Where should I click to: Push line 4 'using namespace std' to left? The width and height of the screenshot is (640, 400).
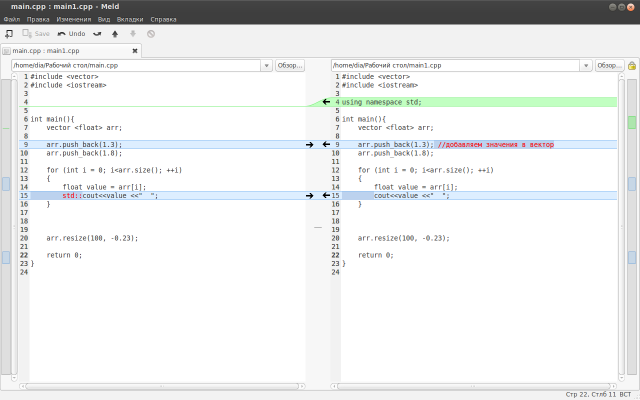click(326, 102)
